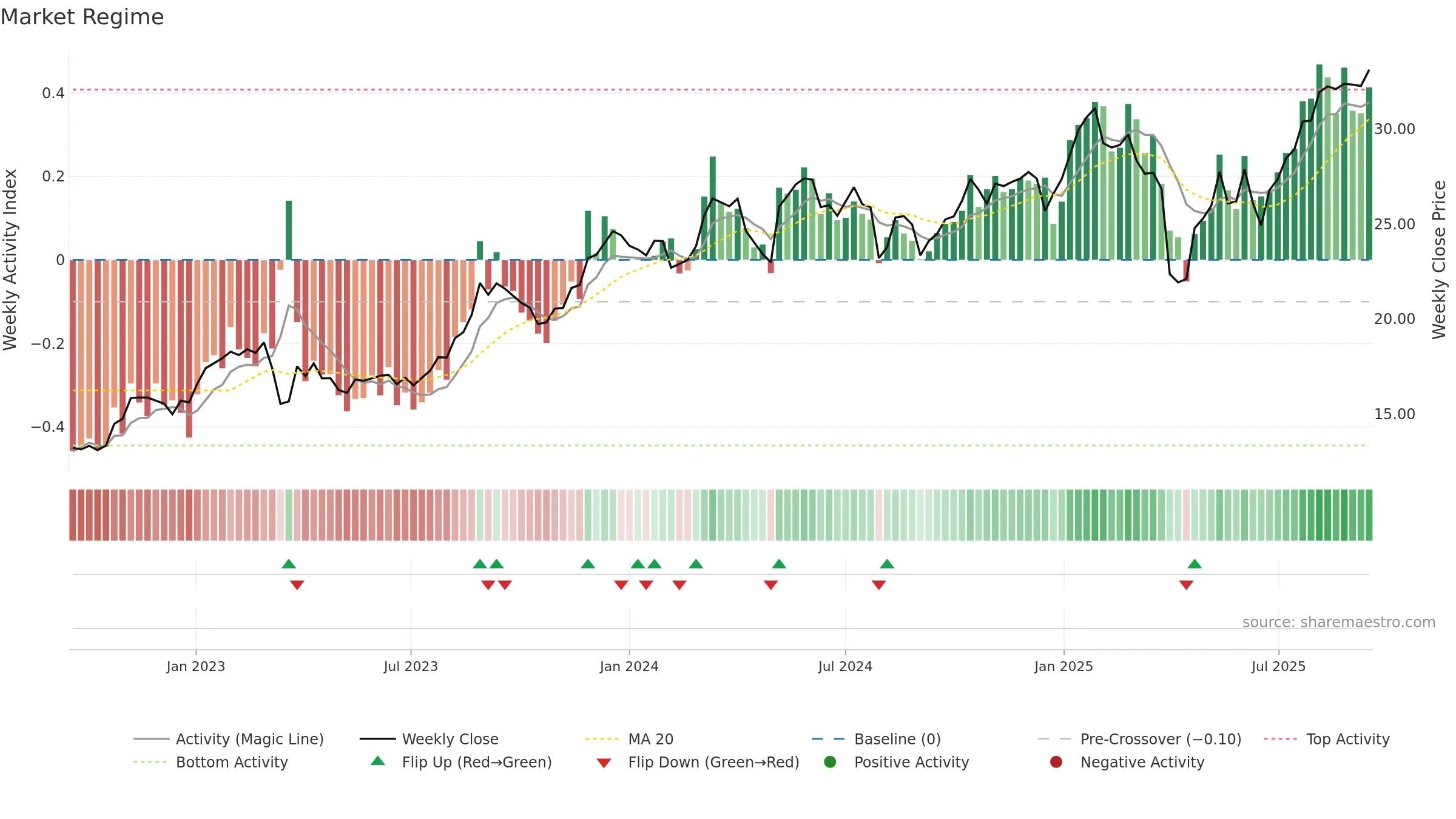
Task: Click the 0.2 activity axis tick label
Action: coord(53,177)
